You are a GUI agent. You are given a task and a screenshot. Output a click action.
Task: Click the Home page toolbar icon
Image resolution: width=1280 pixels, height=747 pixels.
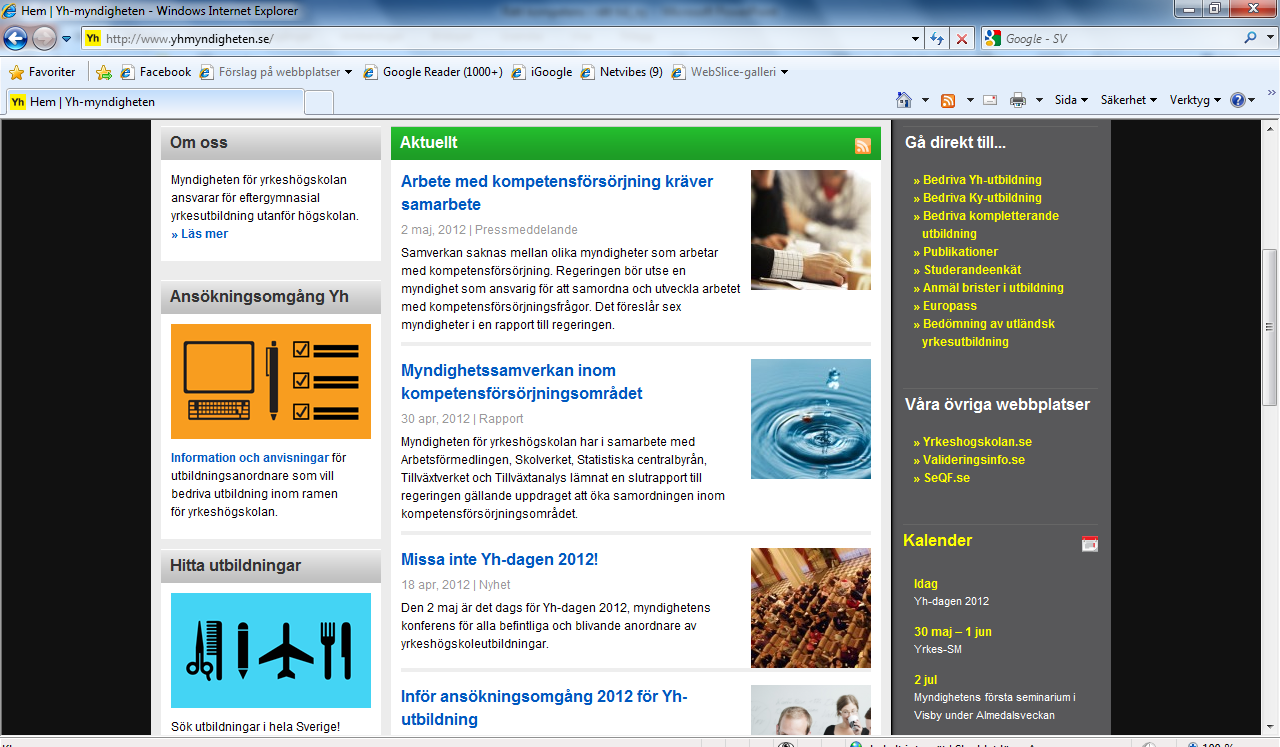click(x=904, y=100)
